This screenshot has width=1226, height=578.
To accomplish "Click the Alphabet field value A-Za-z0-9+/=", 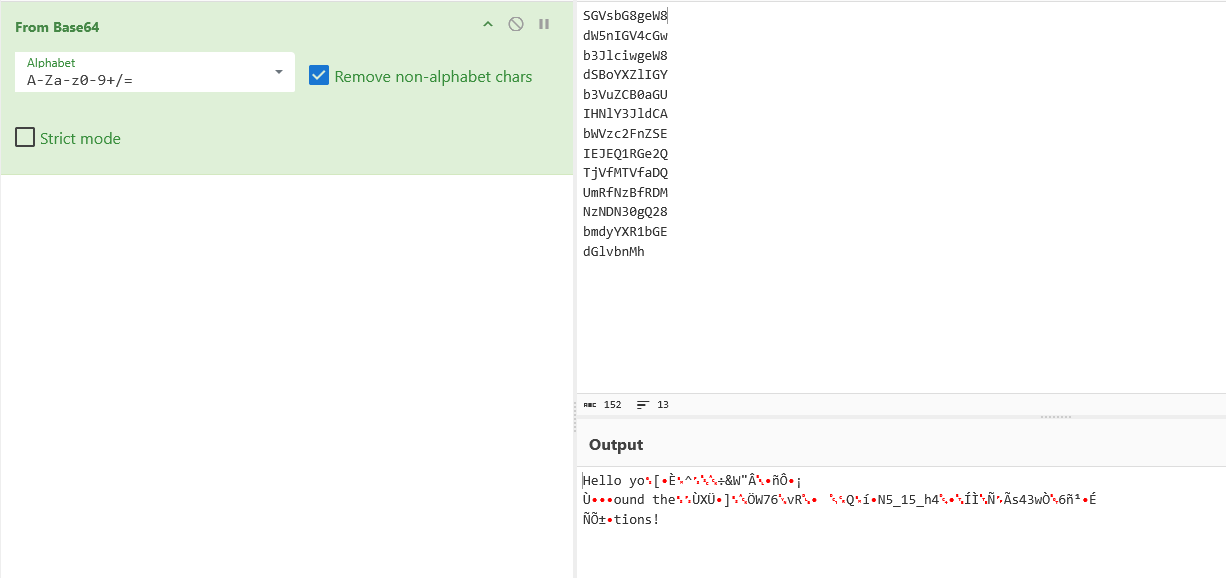I will pyautogui.click(x=80, y=80).
